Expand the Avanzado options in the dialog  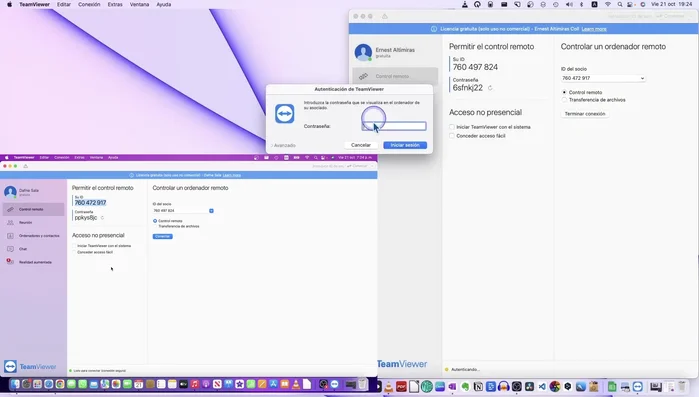tap(284, 146)
